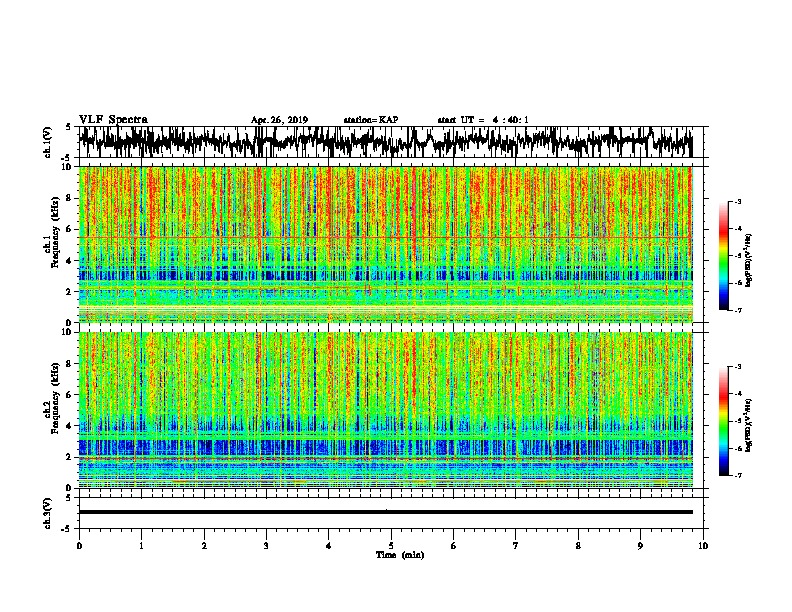The height and width of the screenshot is (612, 792).
Task: Click the log(PSD) label beside ch.1 color scale
Action: coord(749,261)
